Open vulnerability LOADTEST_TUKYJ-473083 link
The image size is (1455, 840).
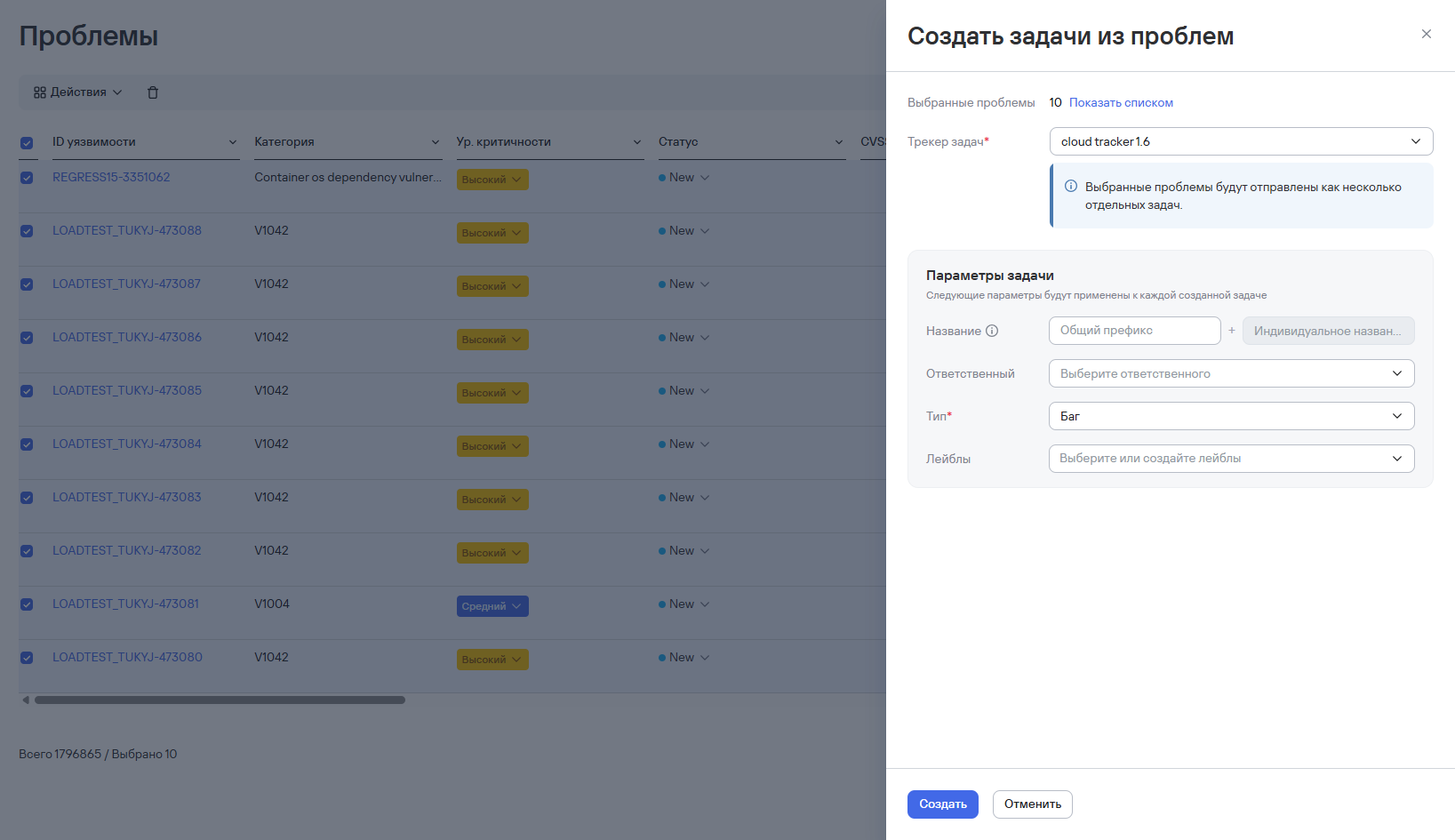pos(127,498)
